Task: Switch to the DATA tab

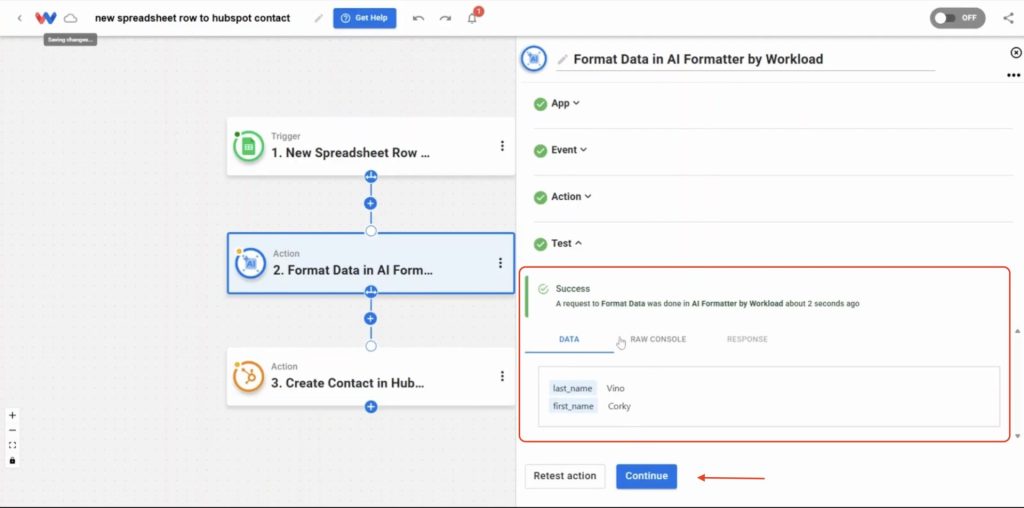Action: 569,340
